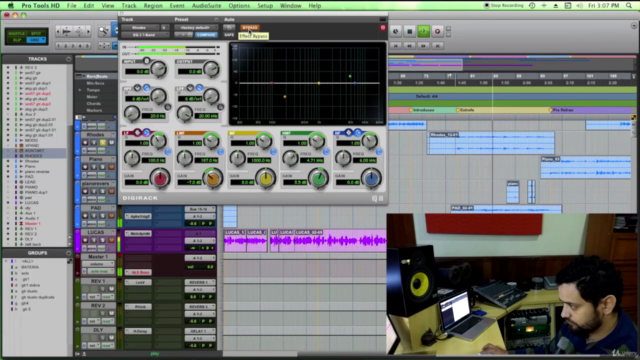This screenshot has width=640, height=360.
Task: Click the NLS Buss insert on Master 1
Action: click(138, 272)
